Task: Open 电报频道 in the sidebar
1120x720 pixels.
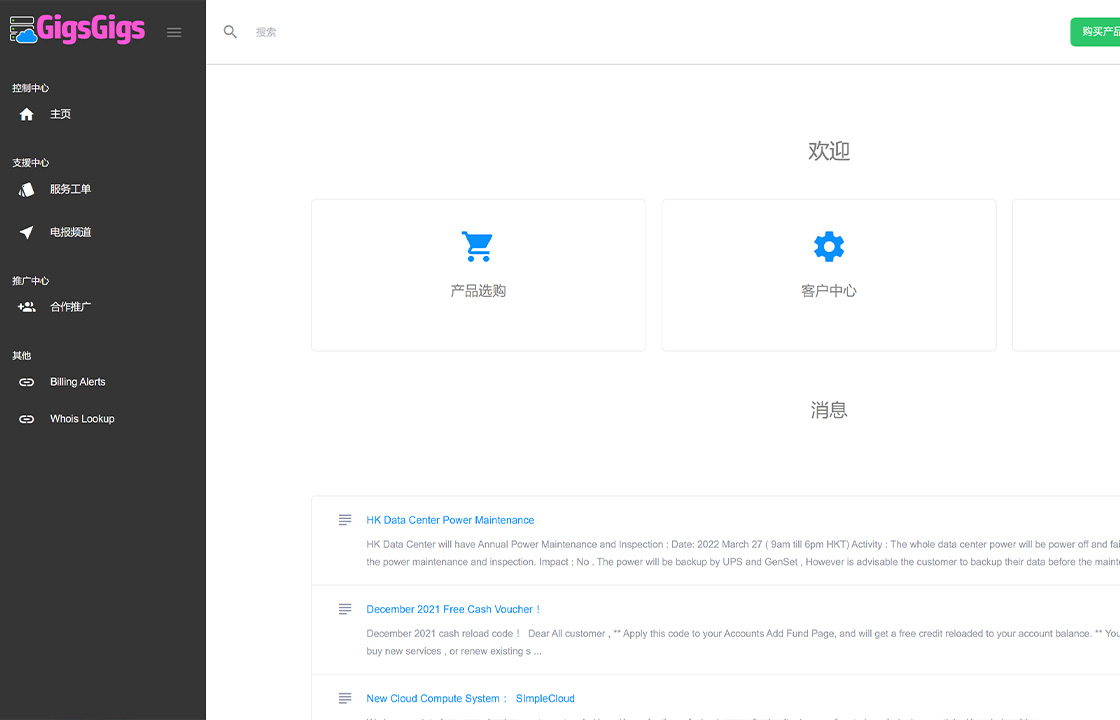Action: (x=70, y=232)
